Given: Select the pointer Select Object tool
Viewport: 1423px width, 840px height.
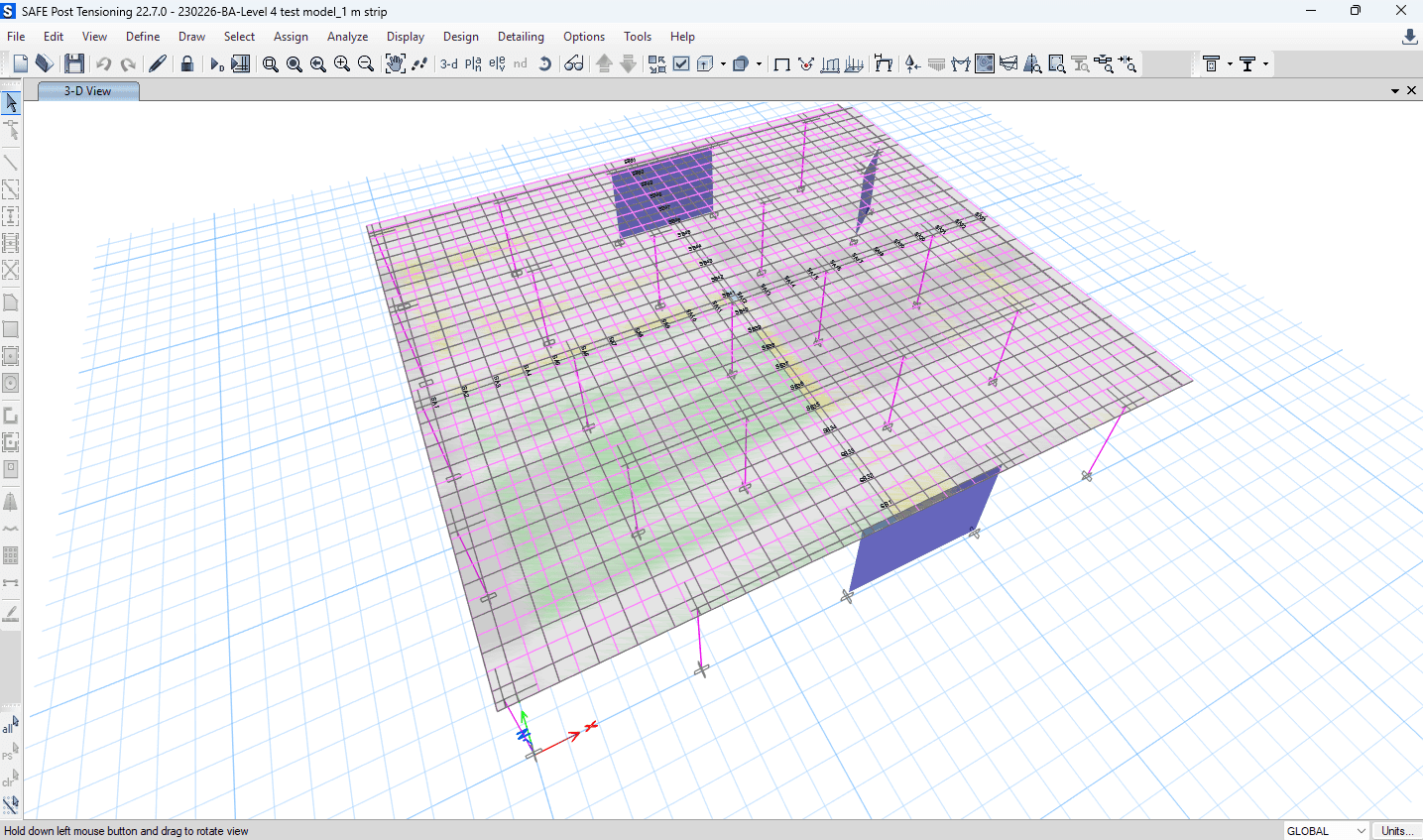Looking at the screenshot, I should 11,102.
